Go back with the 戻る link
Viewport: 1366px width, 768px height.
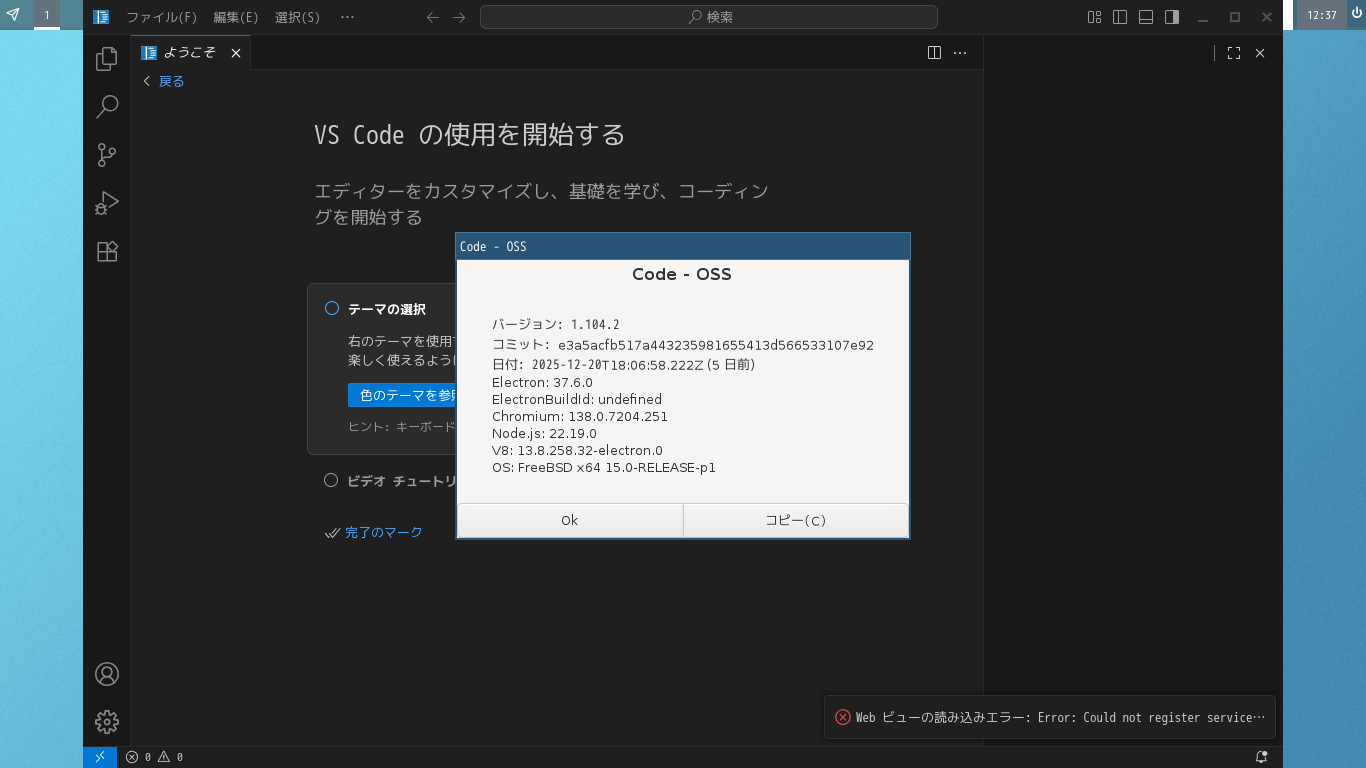click(x=164, y=81)
